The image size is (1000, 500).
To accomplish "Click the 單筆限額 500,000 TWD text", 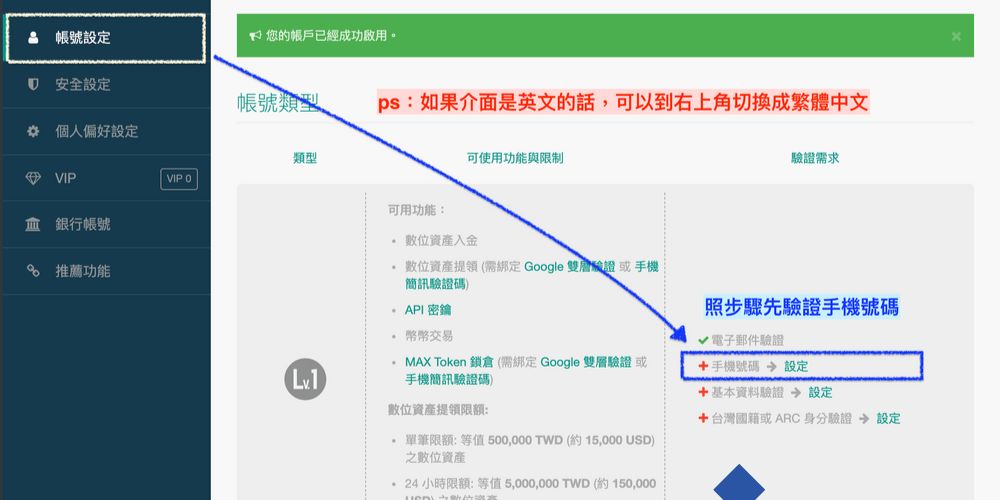I will (x=530, y=449).
